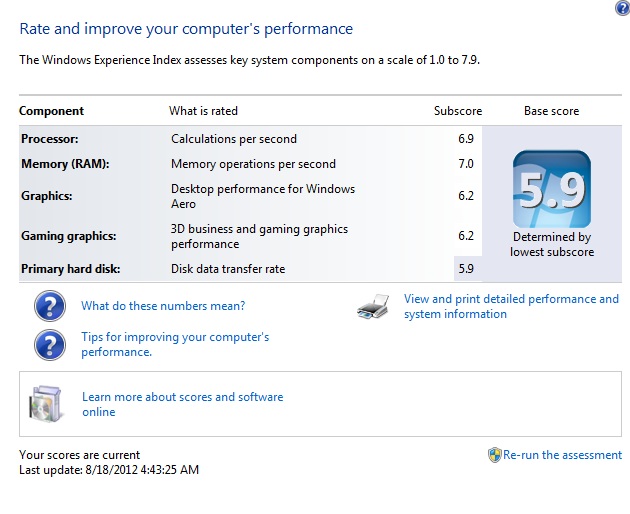Click the Memory subscore 7.0
This screenshot has height=514, width=630.
click(466, 164)
